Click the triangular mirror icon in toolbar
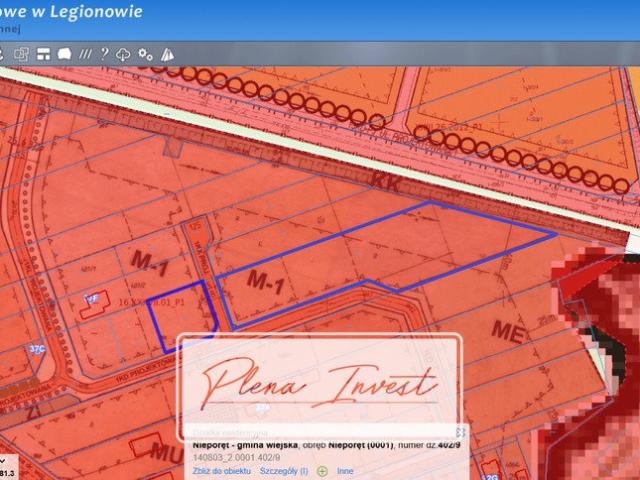The width and height of the screenshot is (640, 480). 167,54
